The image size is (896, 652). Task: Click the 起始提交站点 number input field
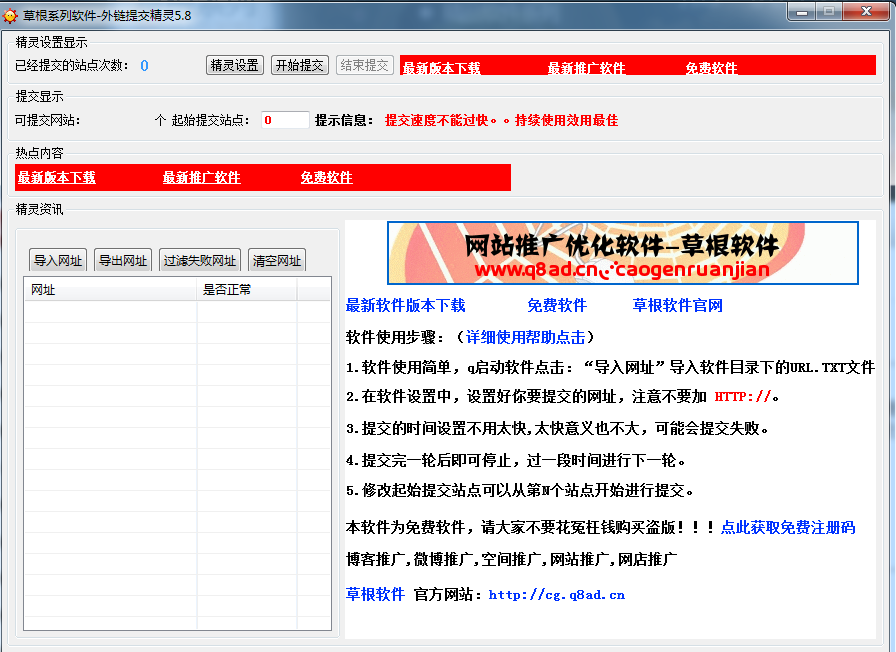pyautogui.click(x=285, y=120)
